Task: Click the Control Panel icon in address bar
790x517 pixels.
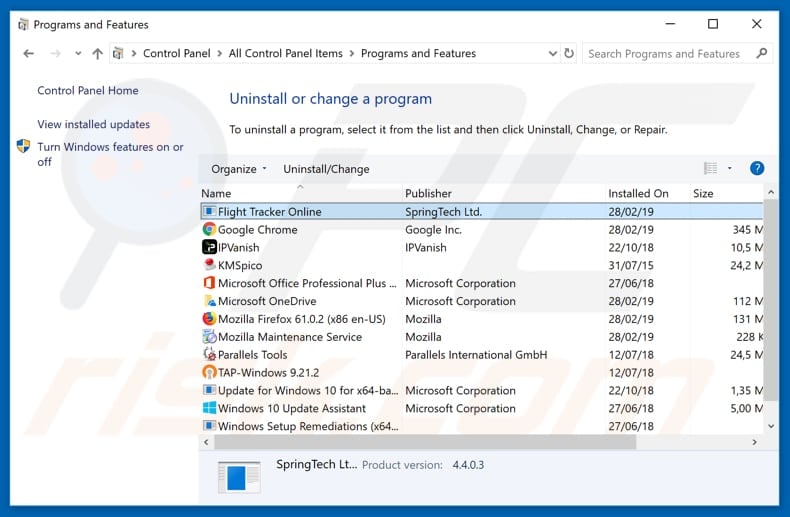Action: [x=118, y=53]
